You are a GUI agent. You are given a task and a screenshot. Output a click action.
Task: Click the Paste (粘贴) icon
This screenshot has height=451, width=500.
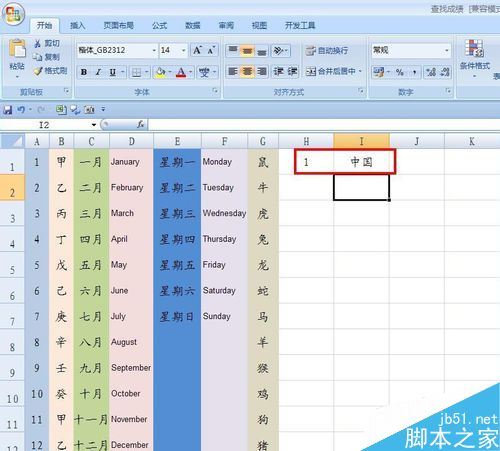pos(17,49)
